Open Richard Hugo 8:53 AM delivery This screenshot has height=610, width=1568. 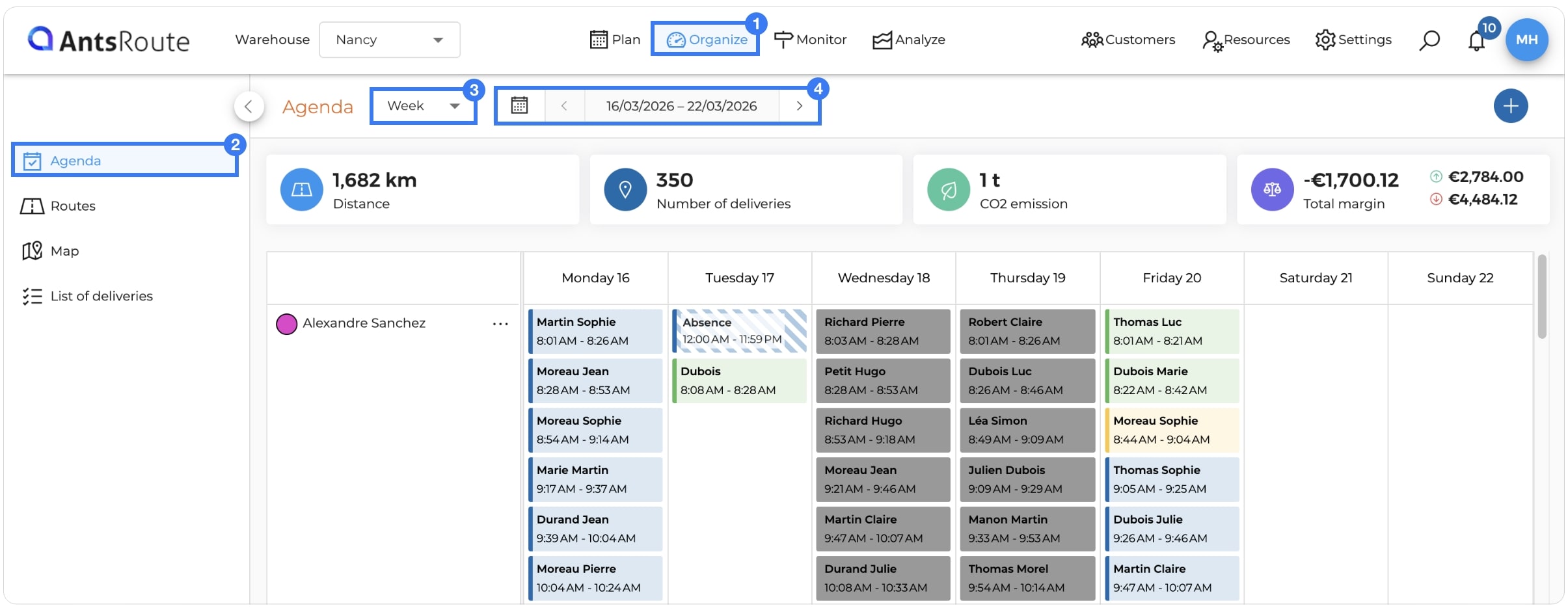click(x=883, y=431)
